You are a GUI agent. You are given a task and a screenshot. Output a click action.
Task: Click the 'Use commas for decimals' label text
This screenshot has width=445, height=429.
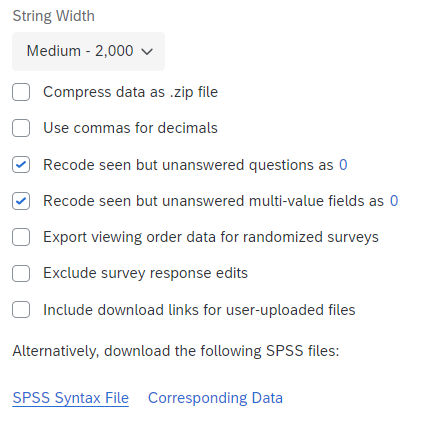(x=130, y=128)
